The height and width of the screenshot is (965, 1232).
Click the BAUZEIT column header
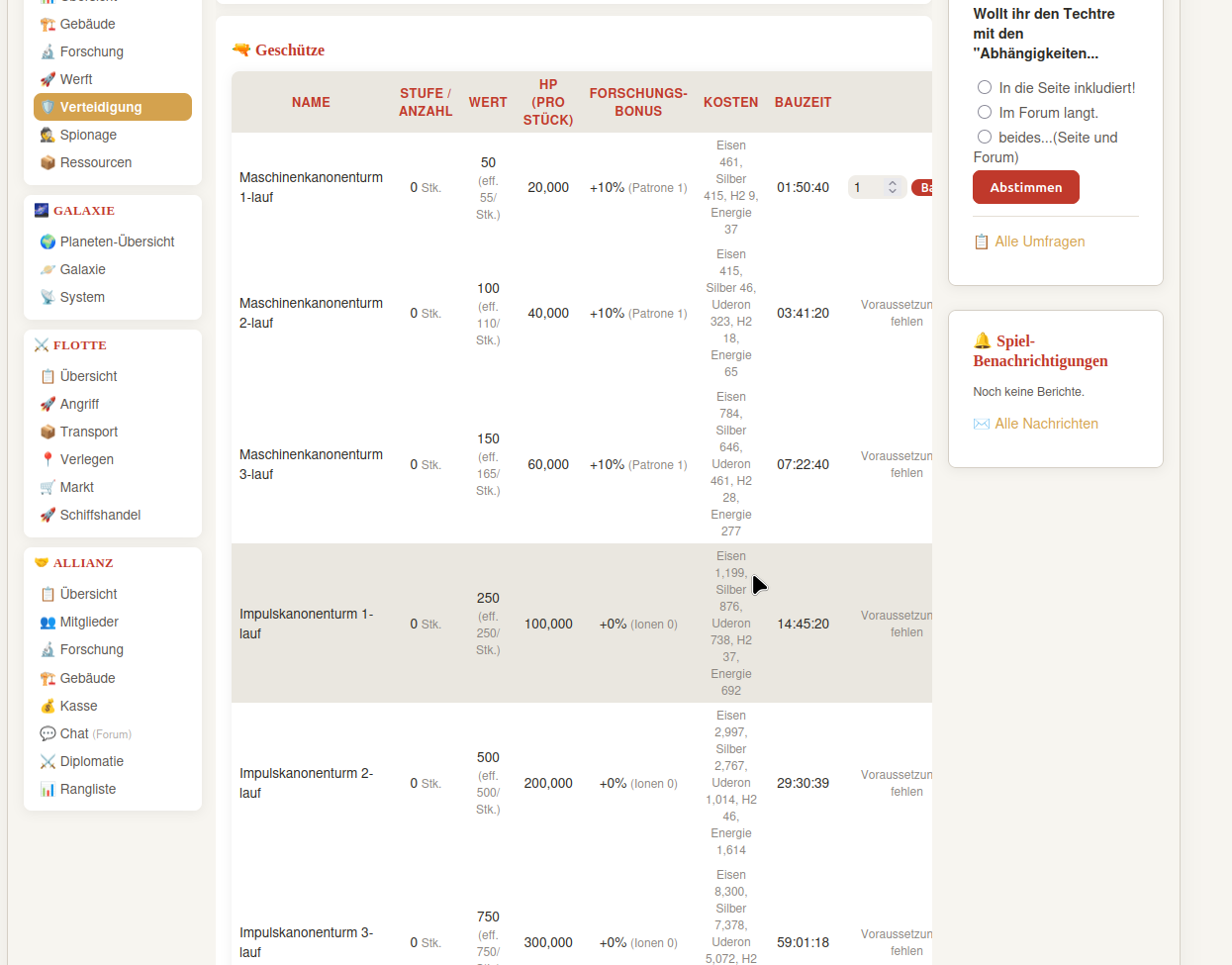coord(803,102)
